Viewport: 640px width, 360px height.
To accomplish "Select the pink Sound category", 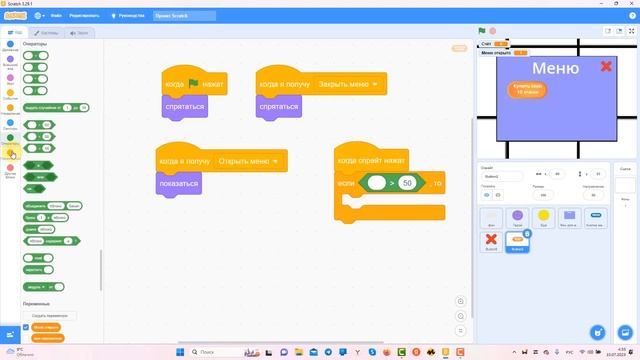I will 10,78.
